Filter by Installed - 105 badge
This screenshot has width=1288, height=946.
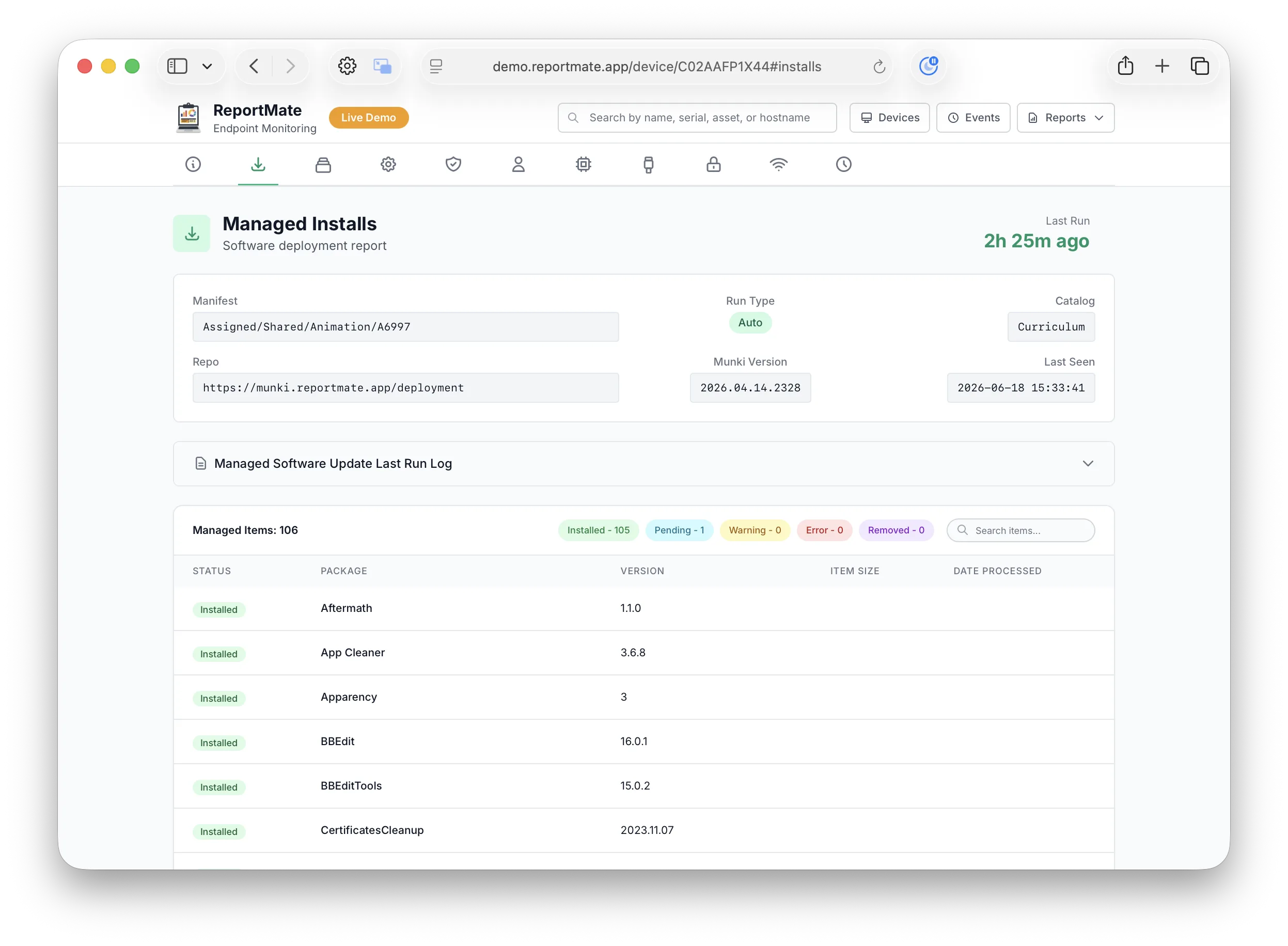click(x=598, y=530)
